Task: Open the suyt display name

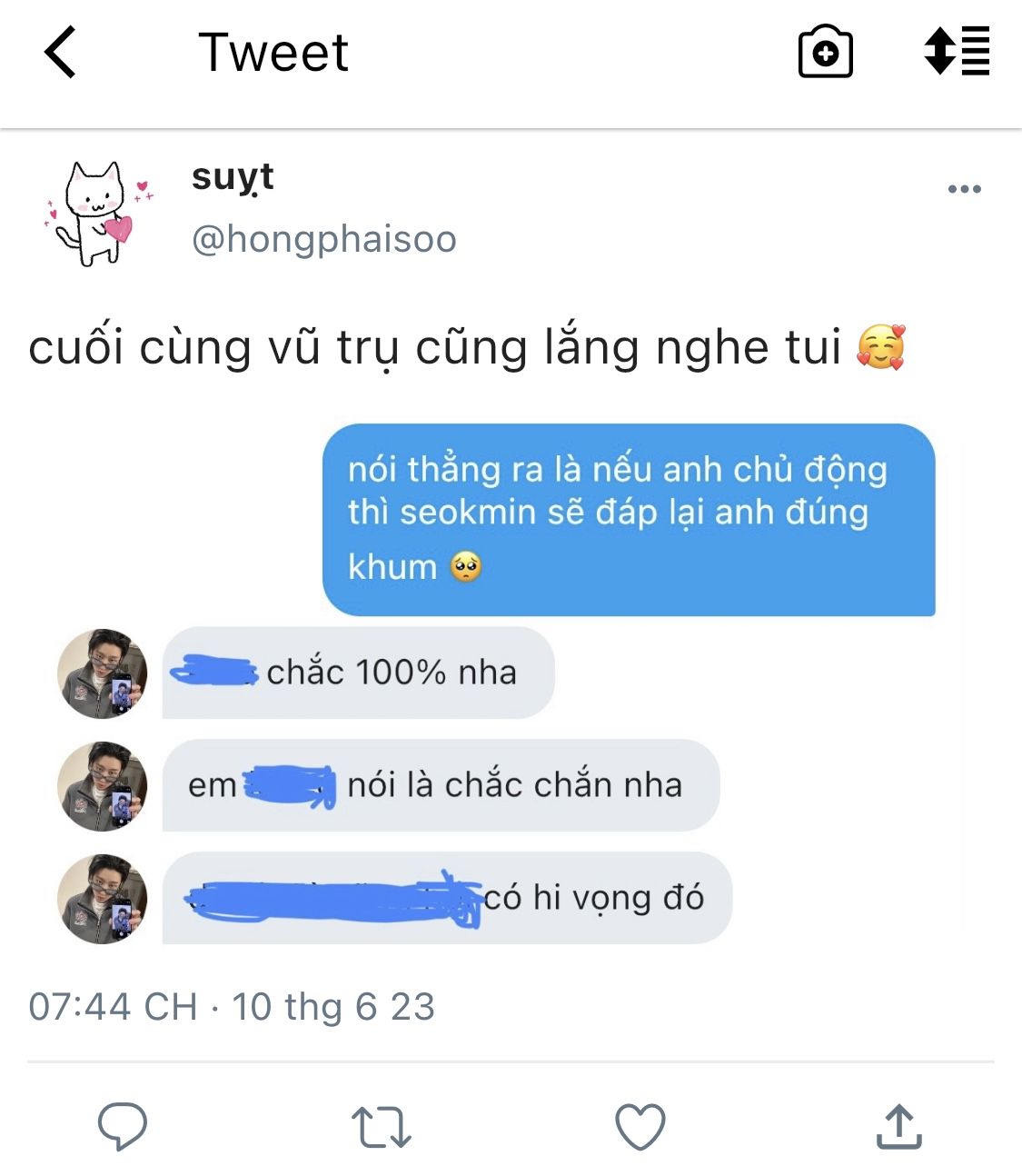Action: coord(233,177)
